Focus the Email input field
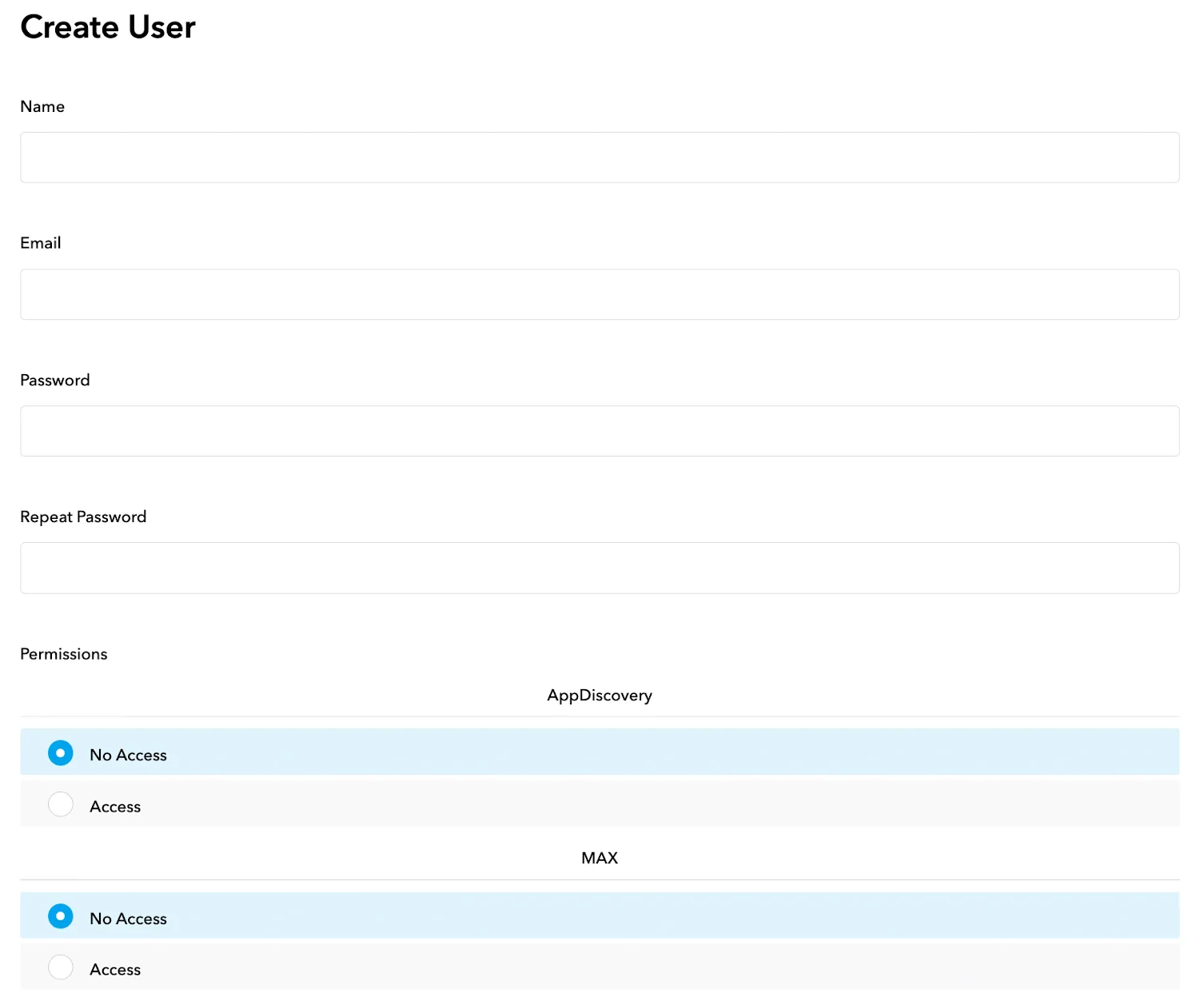The image size is (1204, 997). (x=600, y=294)
